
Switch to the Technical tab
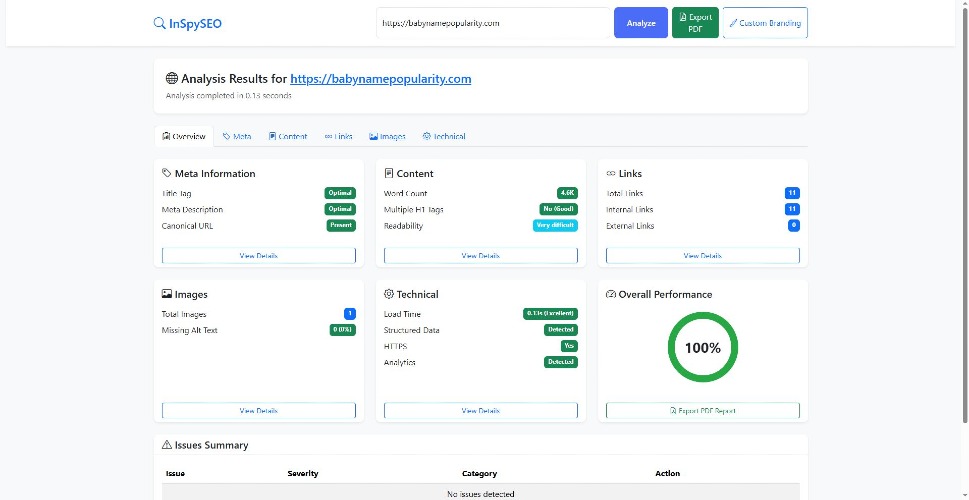pos(444,137)
